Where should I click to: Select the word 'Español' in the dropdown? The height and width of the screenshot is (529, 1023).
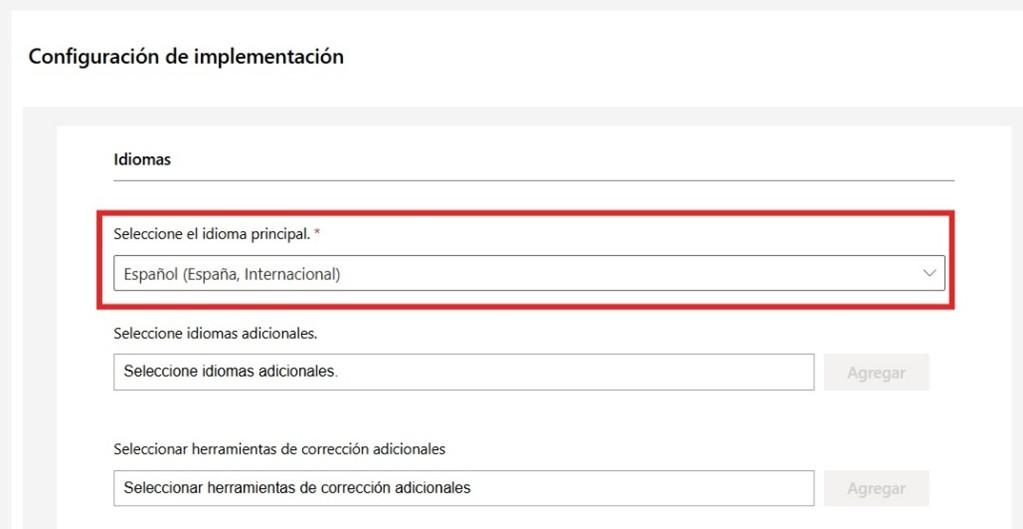(x=150, y=273)
